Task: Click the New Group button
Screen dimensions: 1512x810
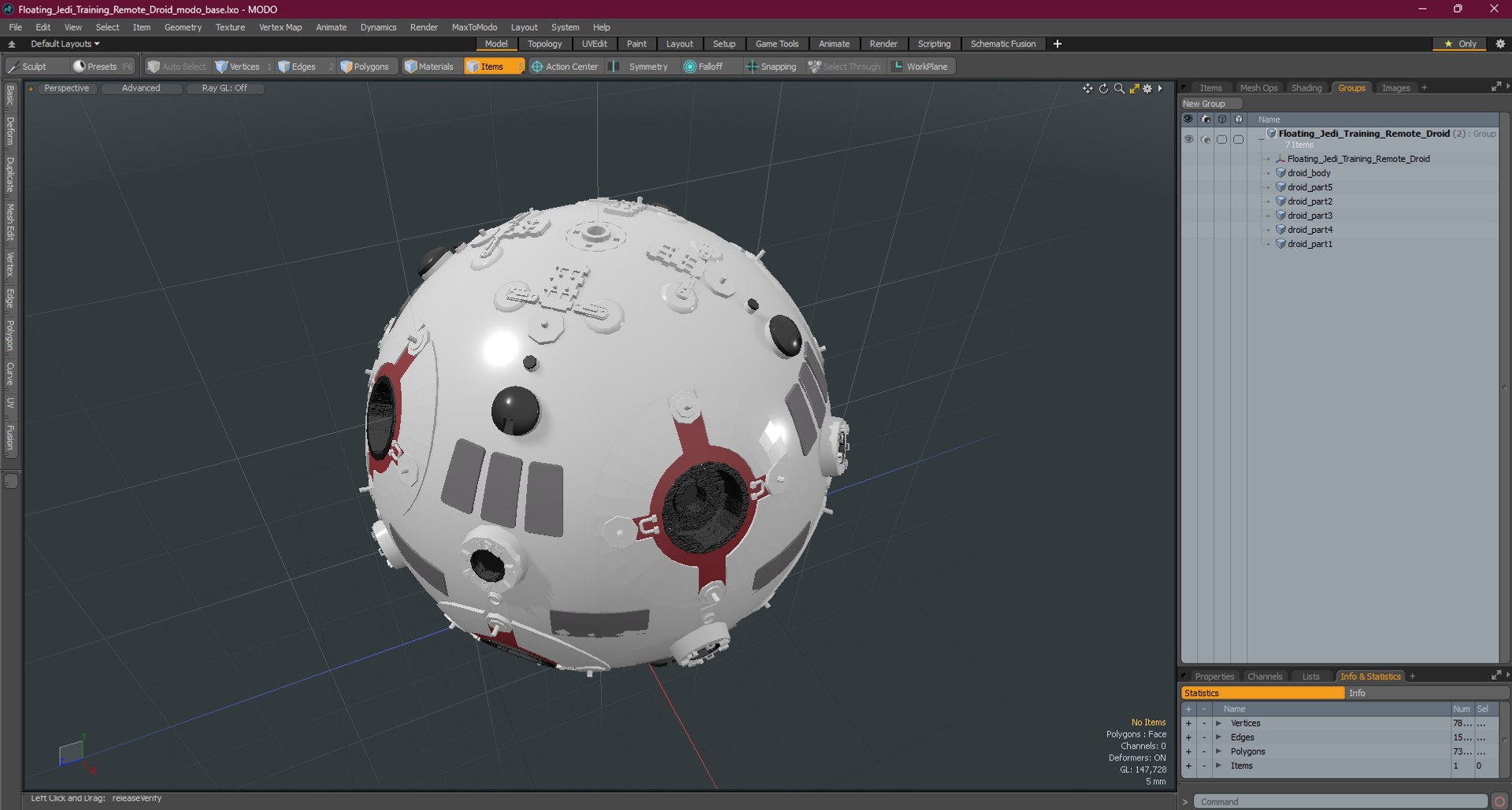Action: coord(1210,104)
